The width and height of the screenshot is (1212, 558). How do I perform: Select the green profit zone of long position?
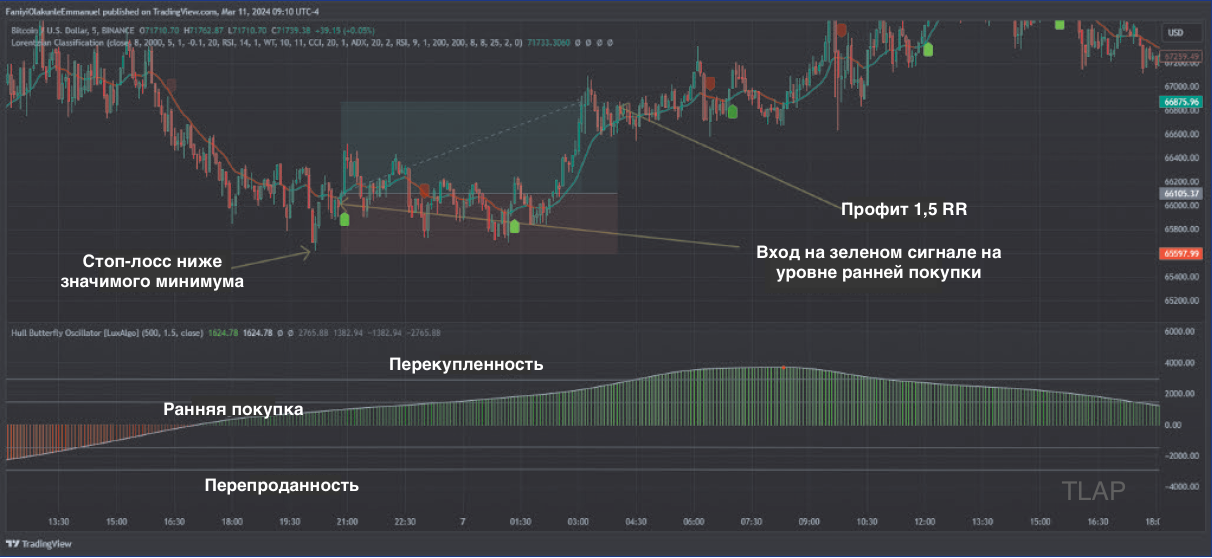tap(479, 147)
